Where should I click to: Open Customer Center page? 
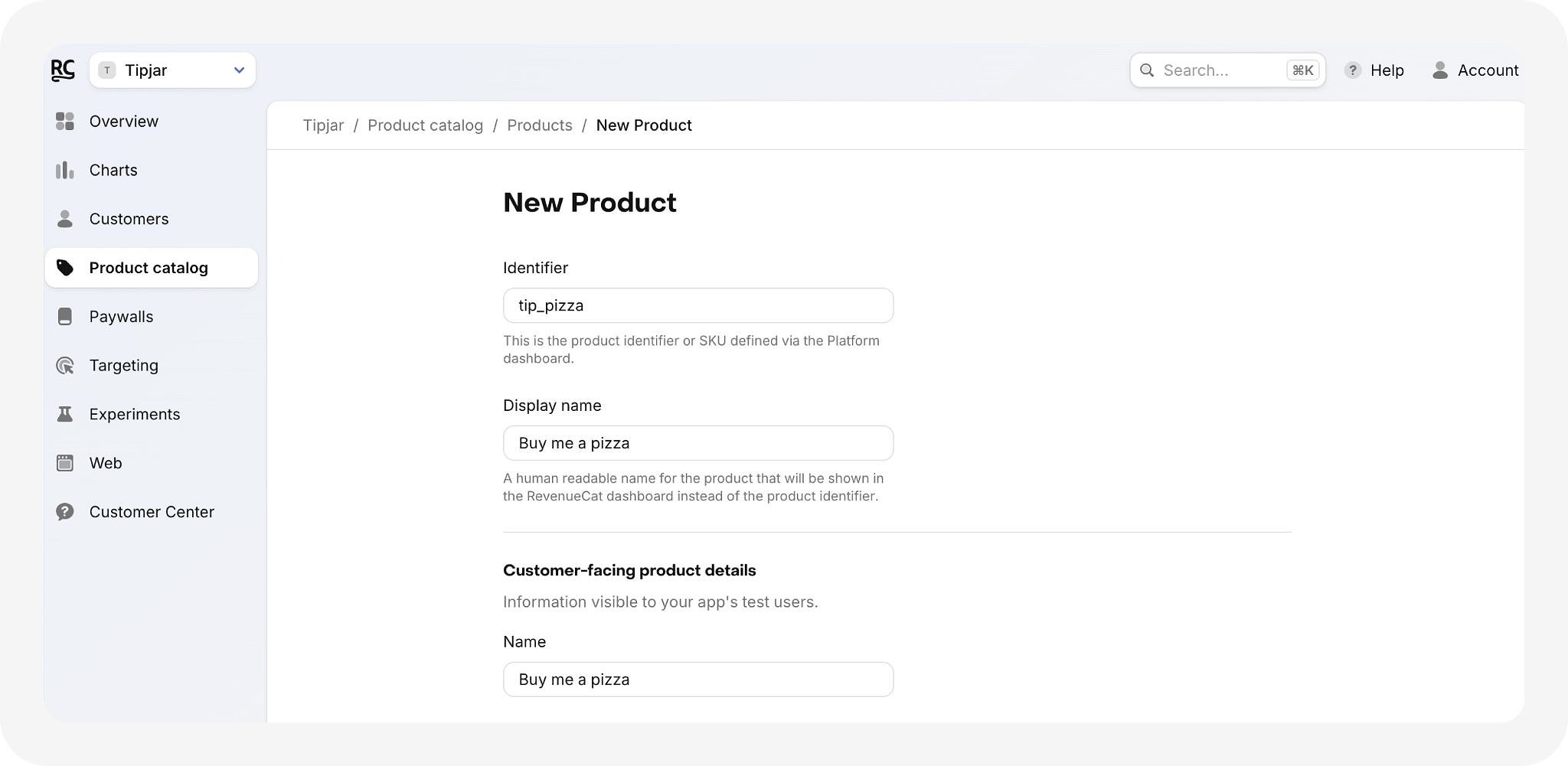tap(152, 512)
